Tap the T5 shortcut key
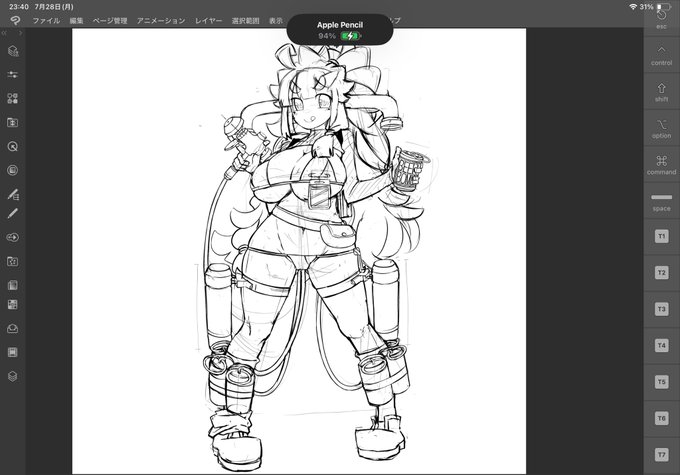 point(661,382)
